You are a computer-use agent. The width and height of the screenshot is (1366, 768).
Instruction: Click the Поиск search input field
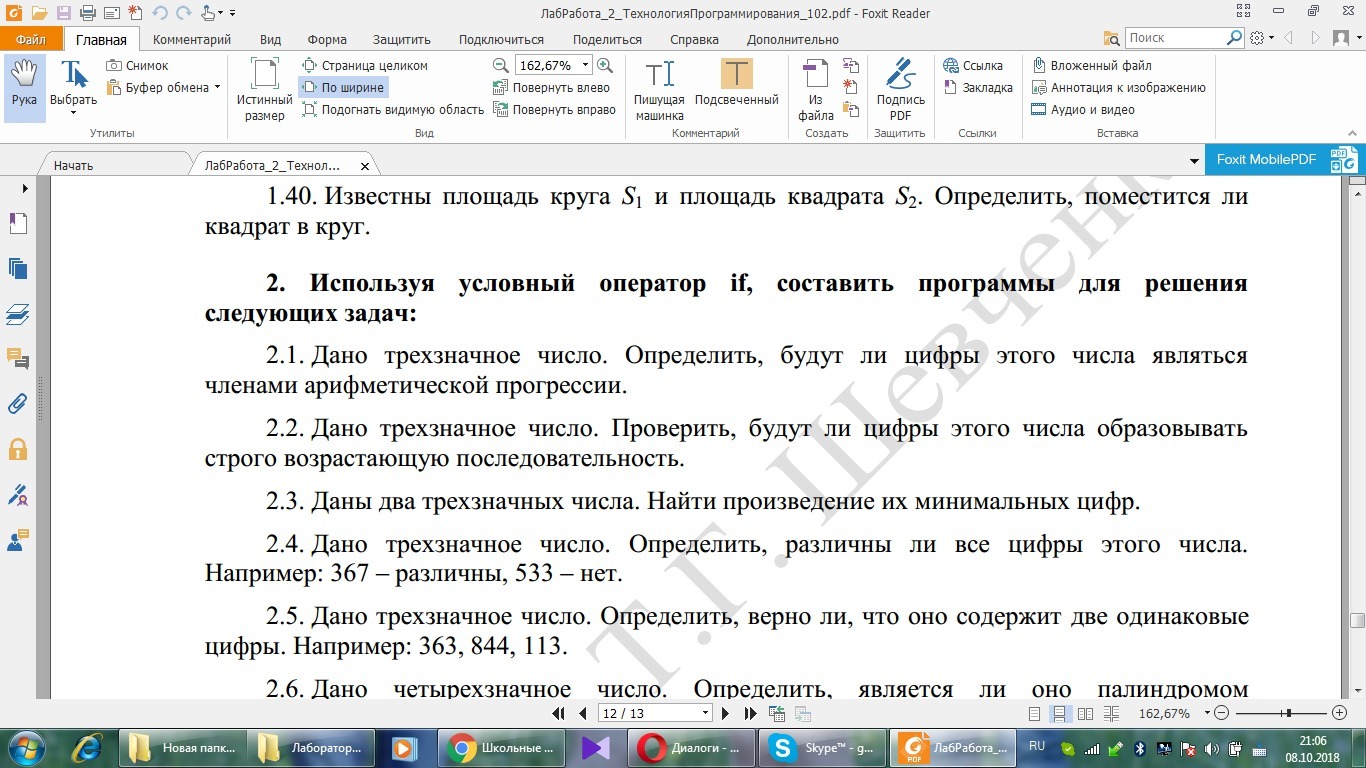[x=1174, y=38]
